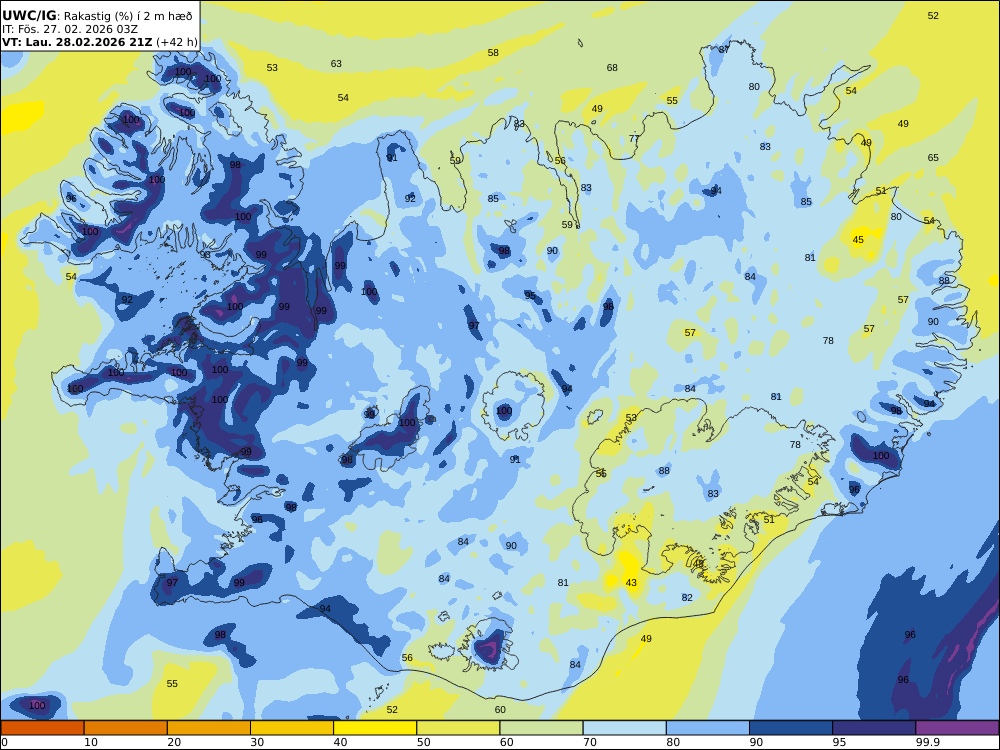Image resolution: width=1000 pixels, height=750 pixels.
Task: Select the legend tick label '30'
Action: (257, 742)
